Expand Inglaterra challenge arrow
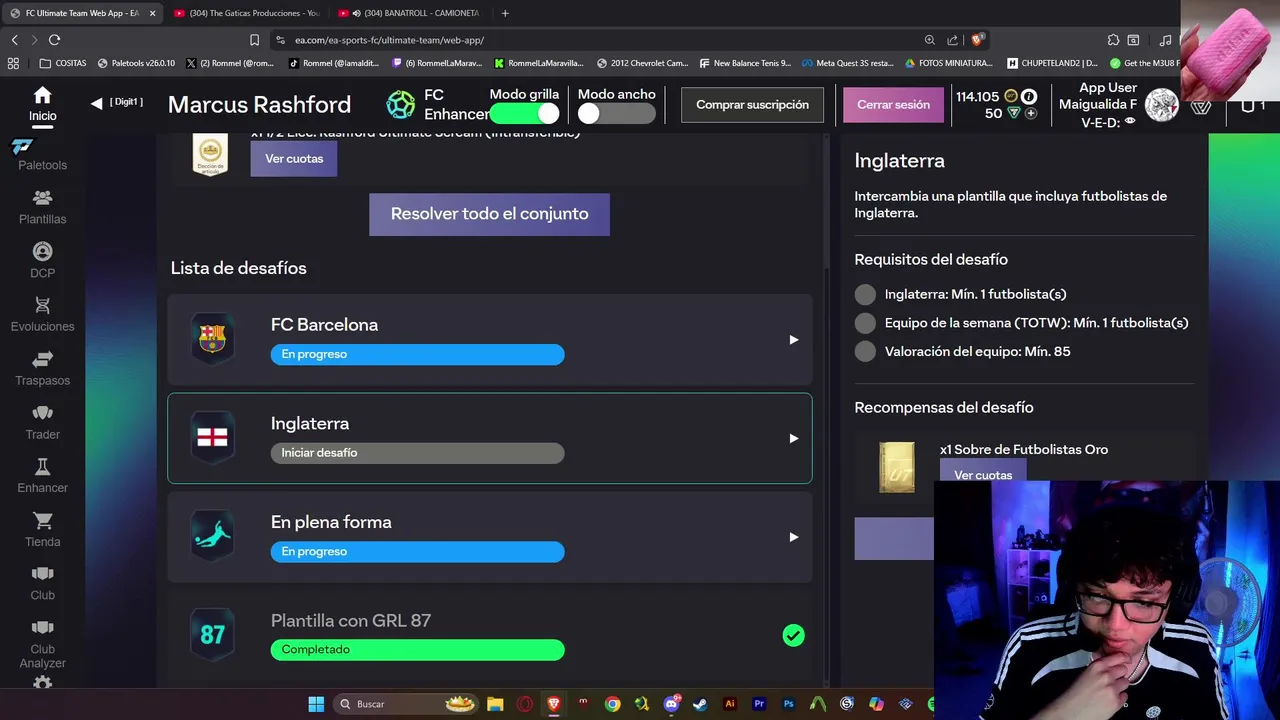 pos(794,438)
